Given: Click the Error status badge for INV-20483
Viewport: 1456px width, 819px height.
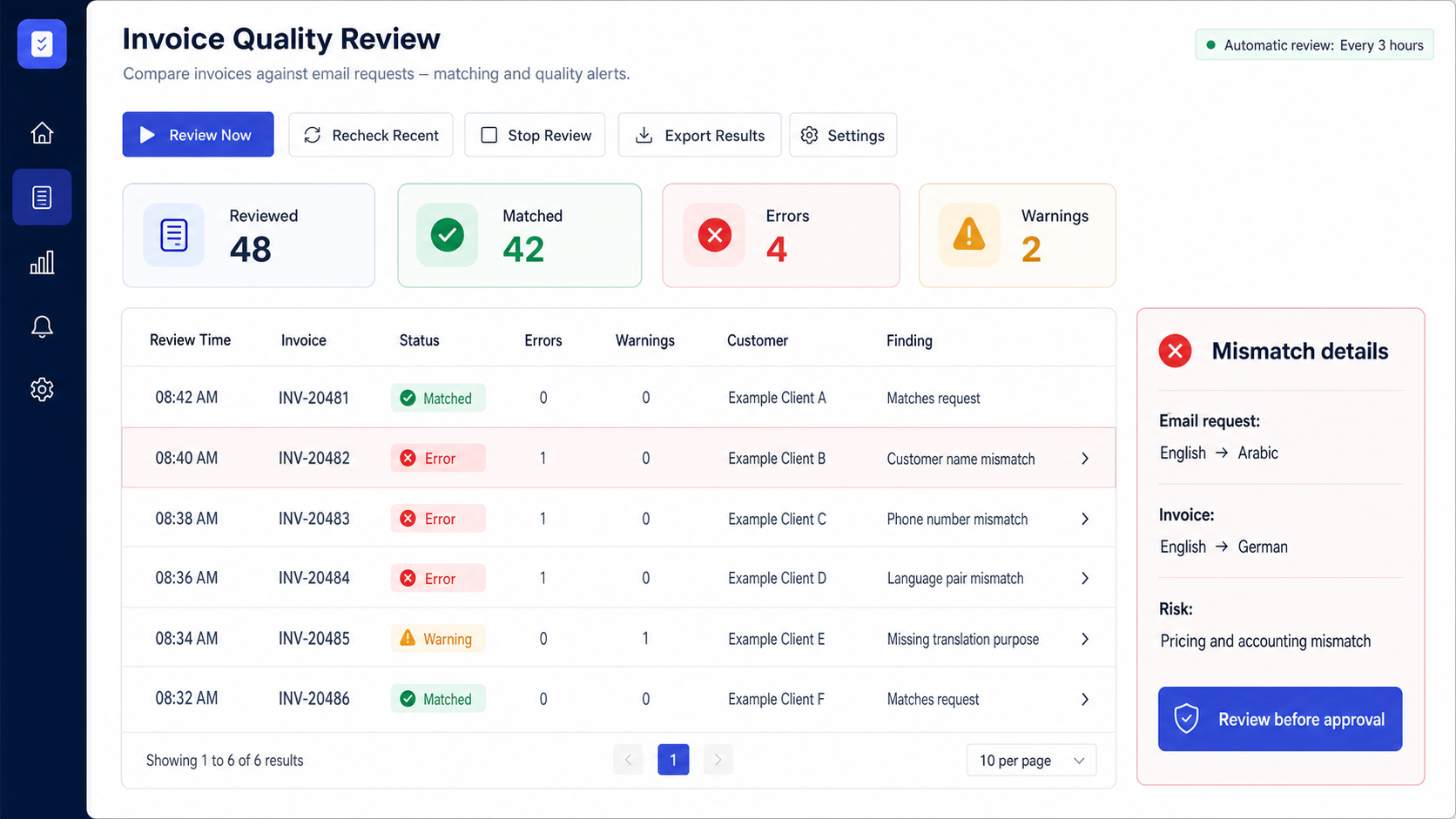Looking at the screenshot, I should (438, 519).
